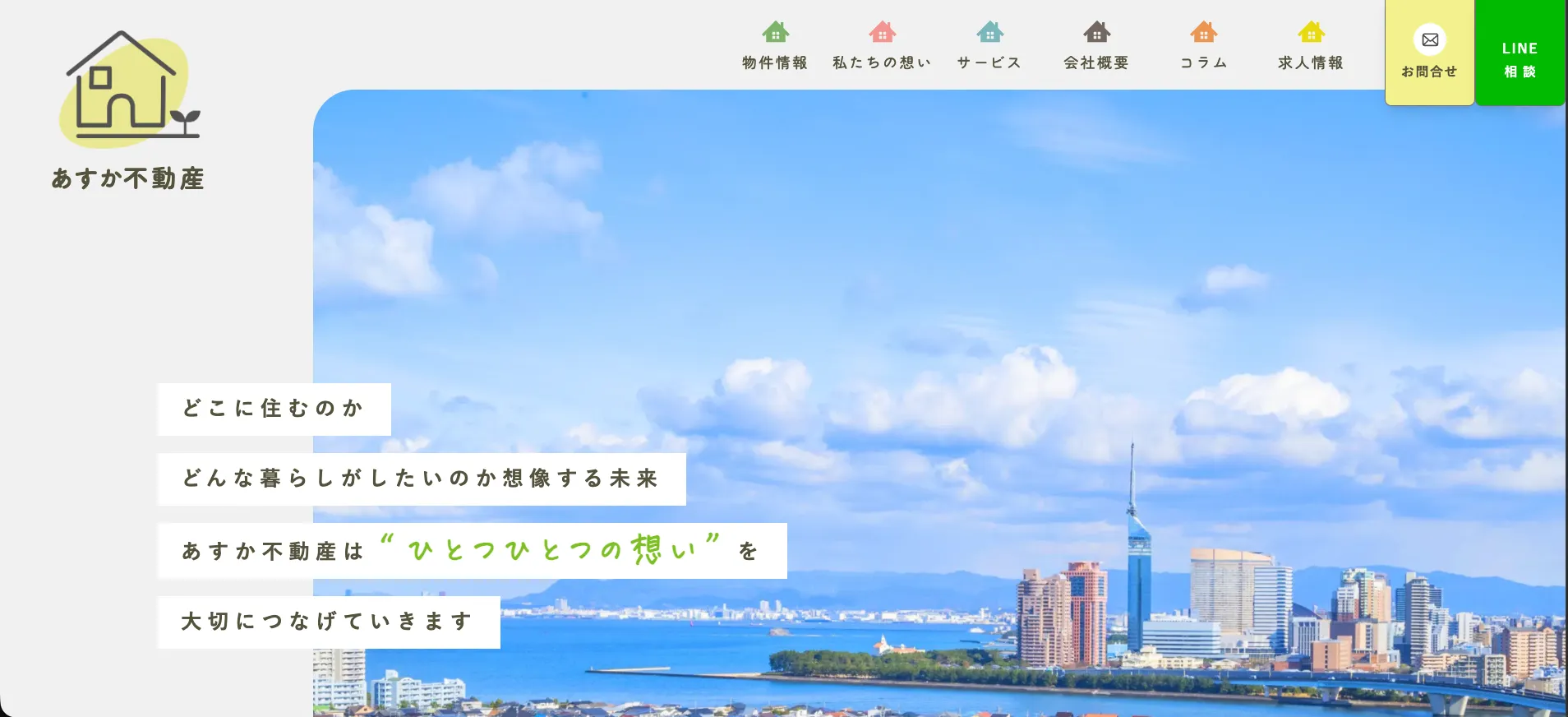Click the brown house icon above 会社概要
1568x717 pixels.
pyautogui.click(x=1096, y=32)
